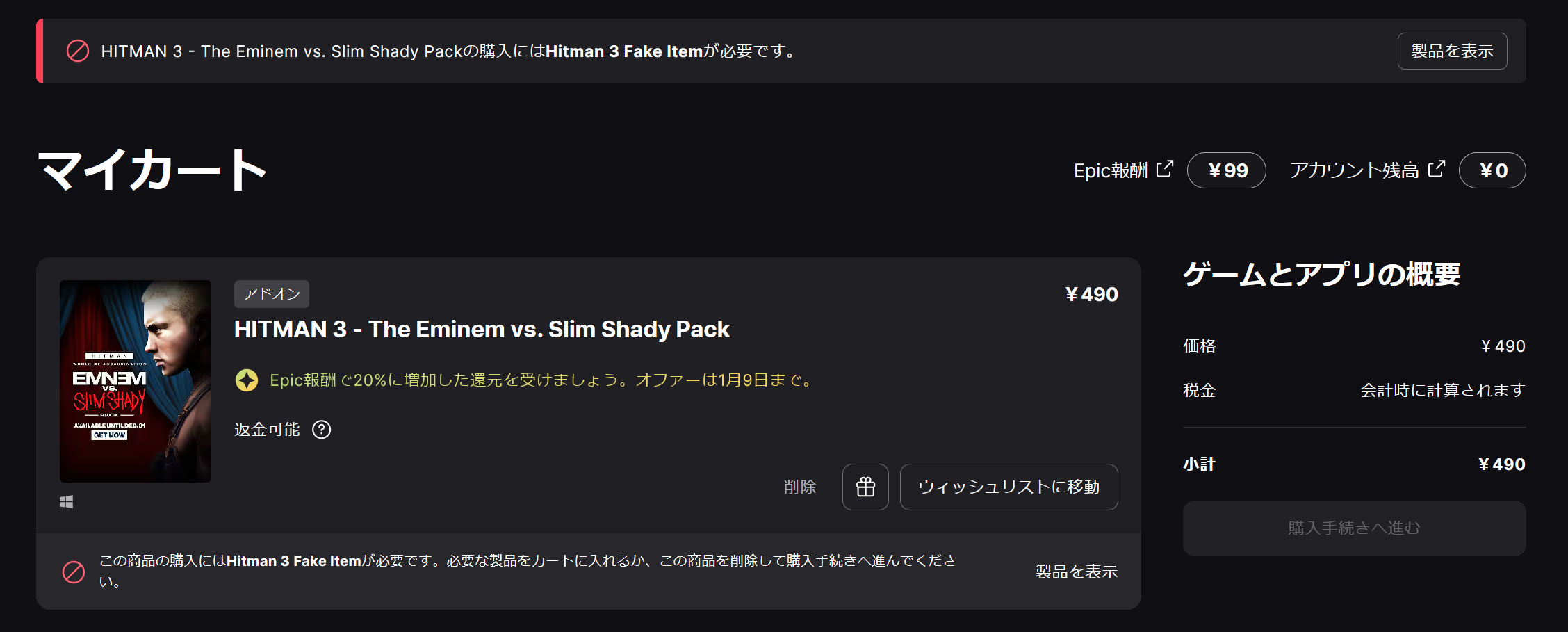Click the Epic報酬 20% offer text
This screenshot has width=1568, height=632.
tap(543, 380)
